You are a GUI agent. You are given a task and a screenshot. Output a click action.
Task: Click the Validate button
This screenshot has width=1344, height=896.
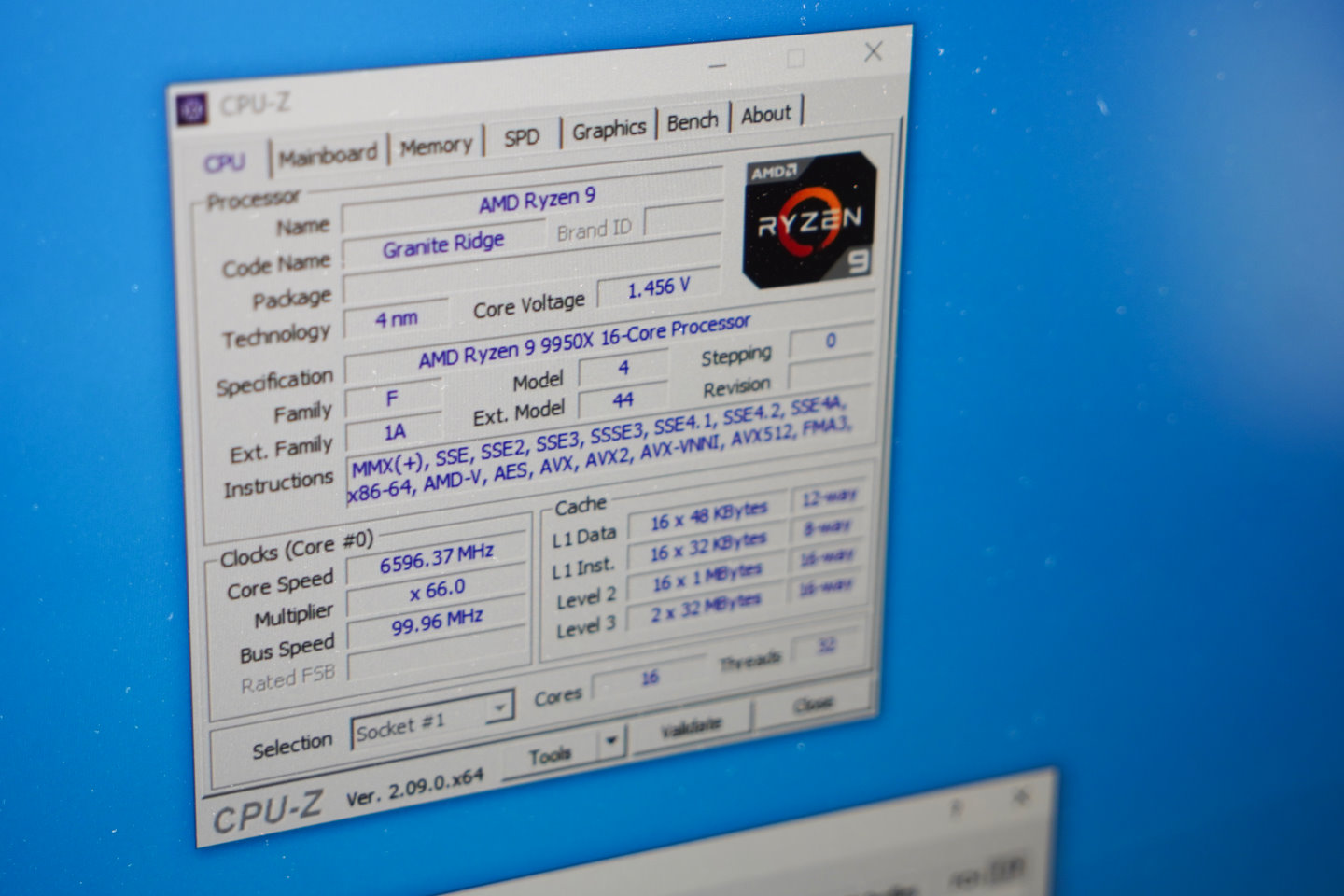point(691,726)
